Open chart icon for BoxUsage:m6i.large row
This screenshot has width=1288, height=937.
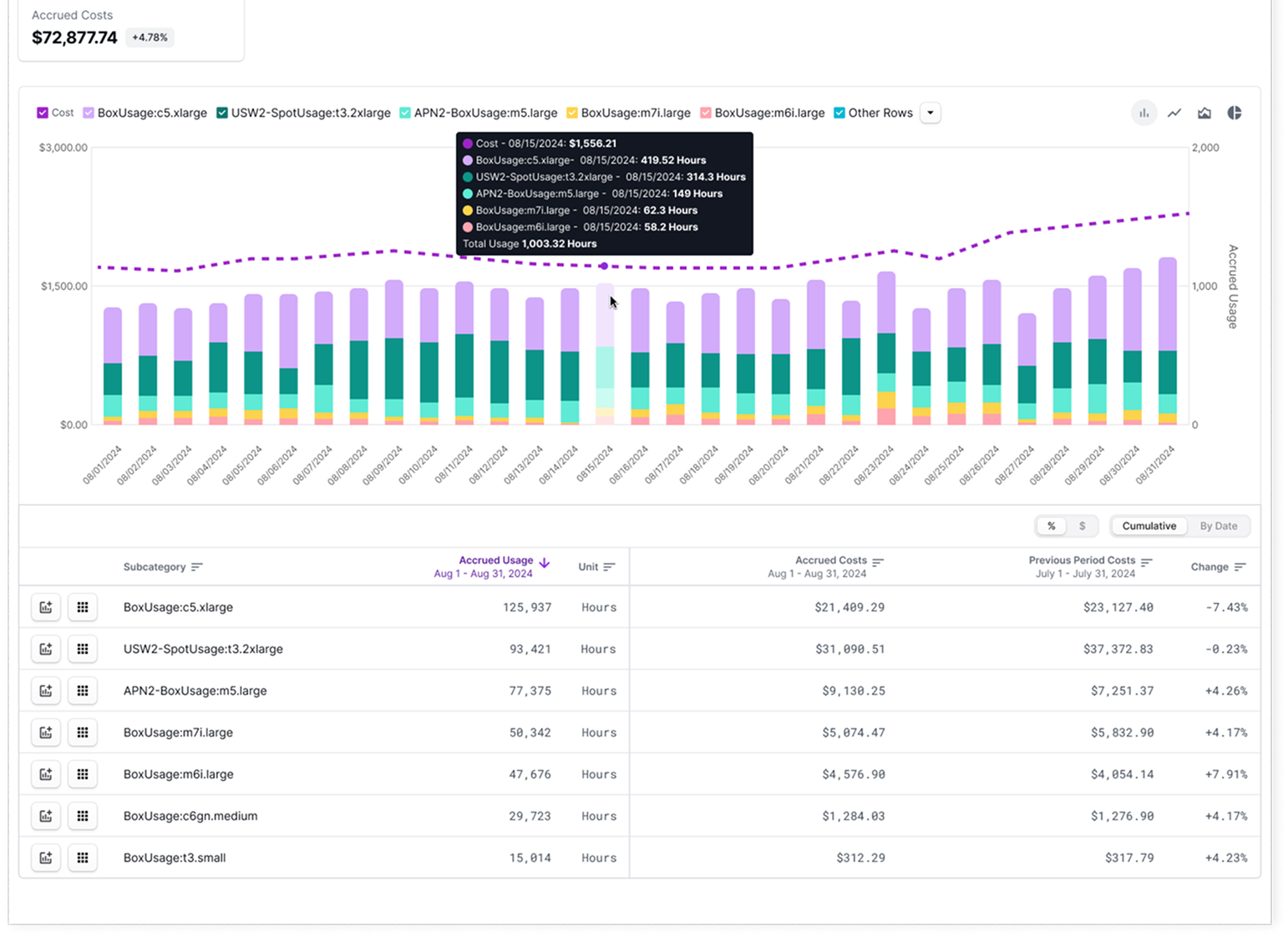tap(46, 774)
